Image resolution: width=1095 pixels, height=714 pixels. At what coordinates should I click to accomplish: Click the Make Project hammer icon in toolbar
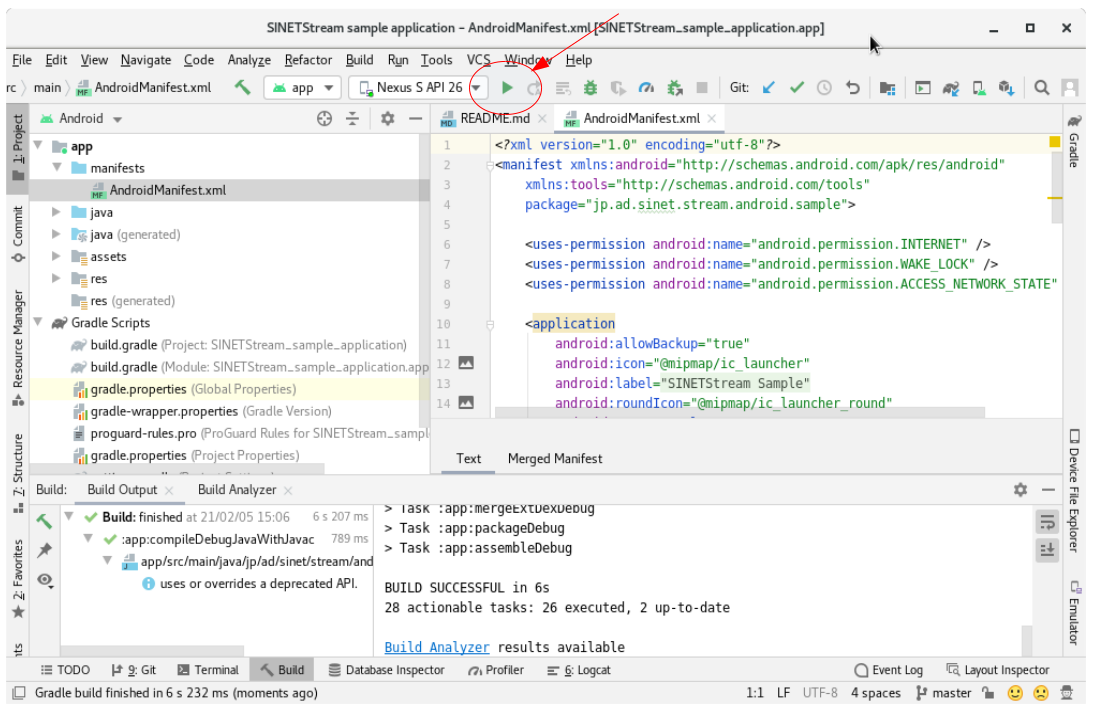(x=242, y=88)
